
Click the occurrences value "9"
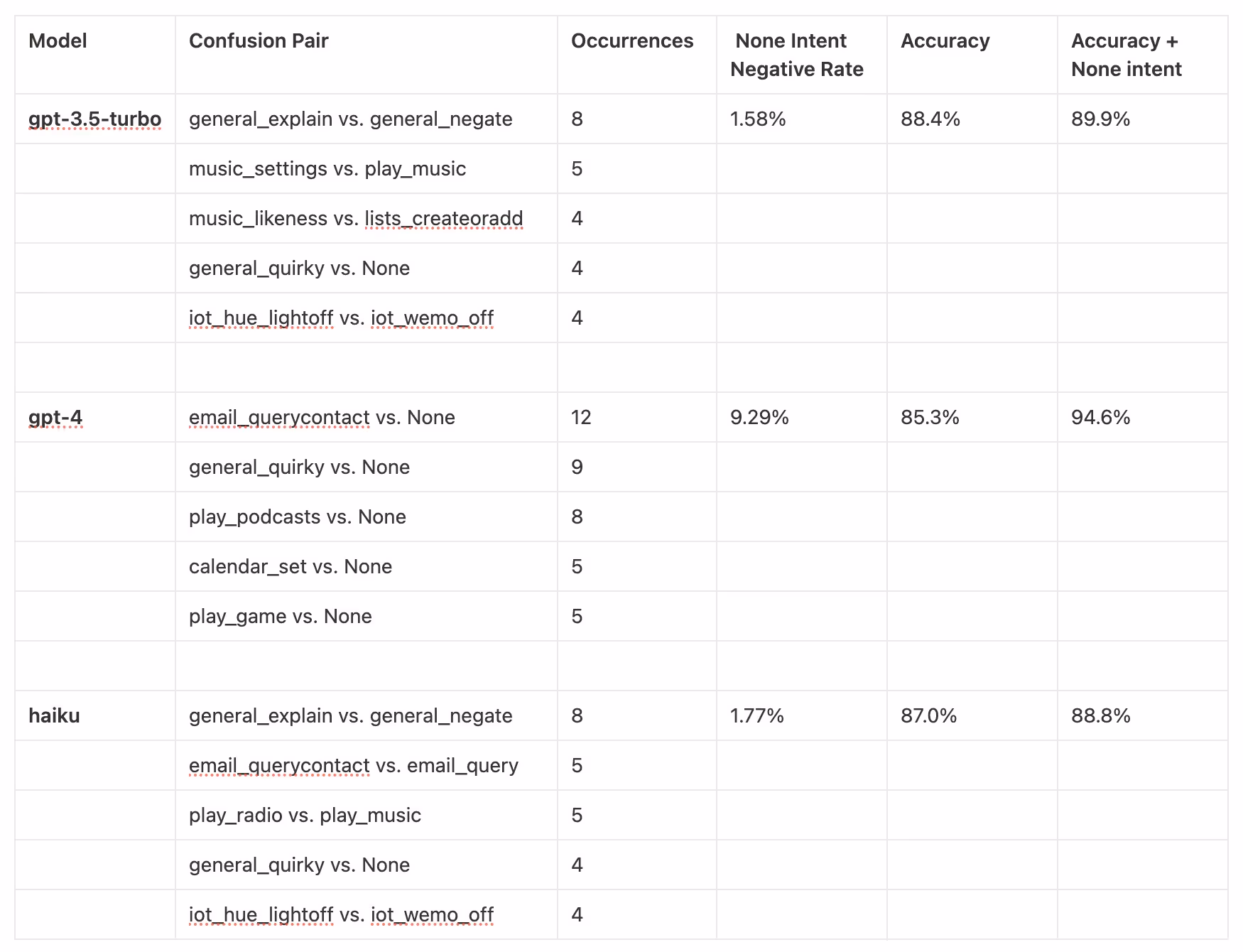point(577,467)
